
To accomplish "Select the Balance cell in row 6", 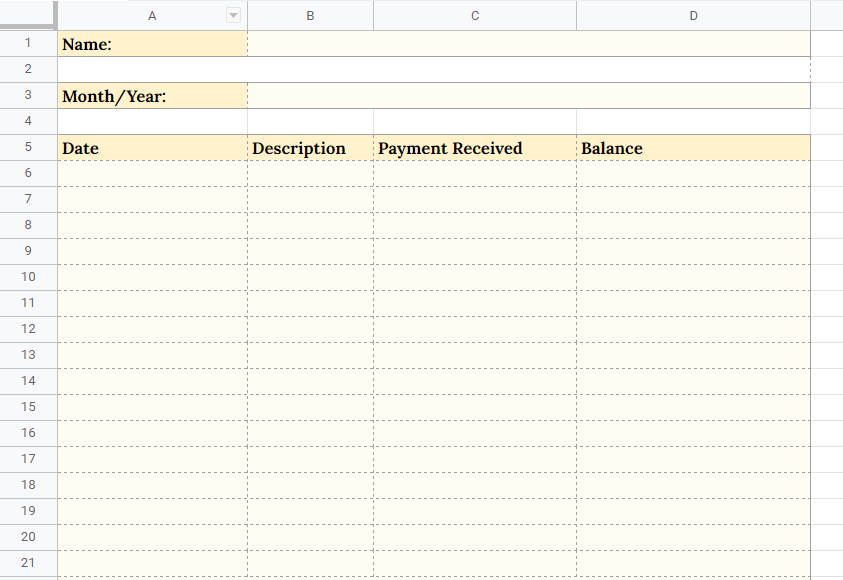I will pos(693,174).
